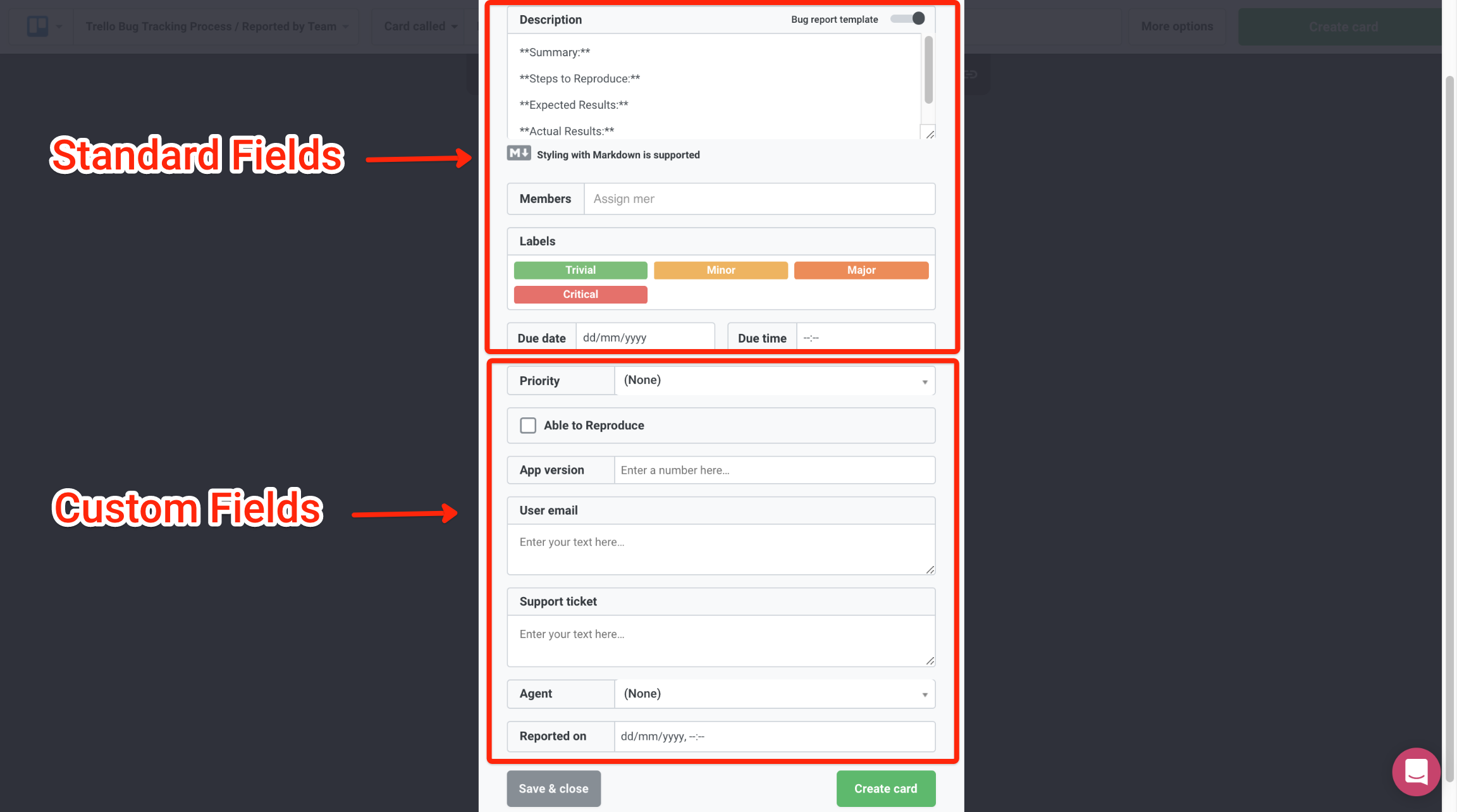Open the Priority dropdown
Image resolution: width=1457 pixels, height=812 pixels.
(775, 381)
